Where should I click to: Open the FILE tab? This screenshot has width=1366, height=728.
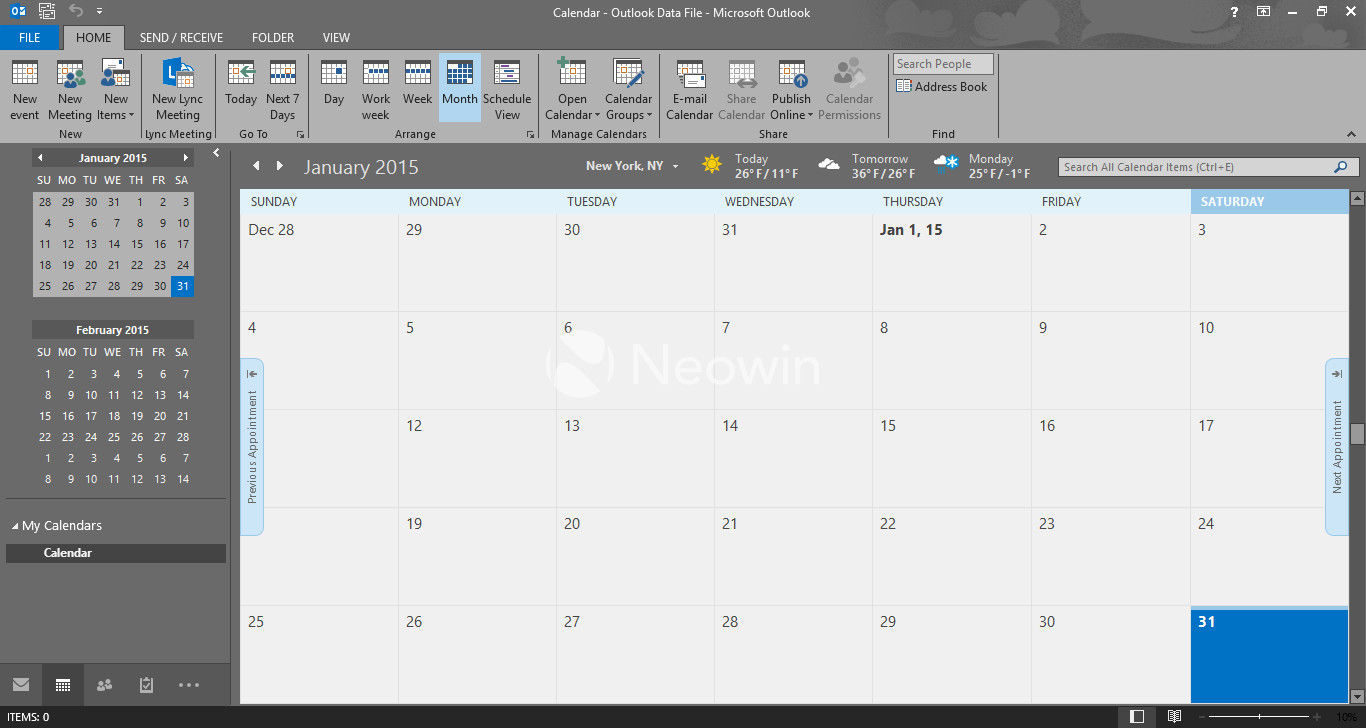click(x=30, y=38)
